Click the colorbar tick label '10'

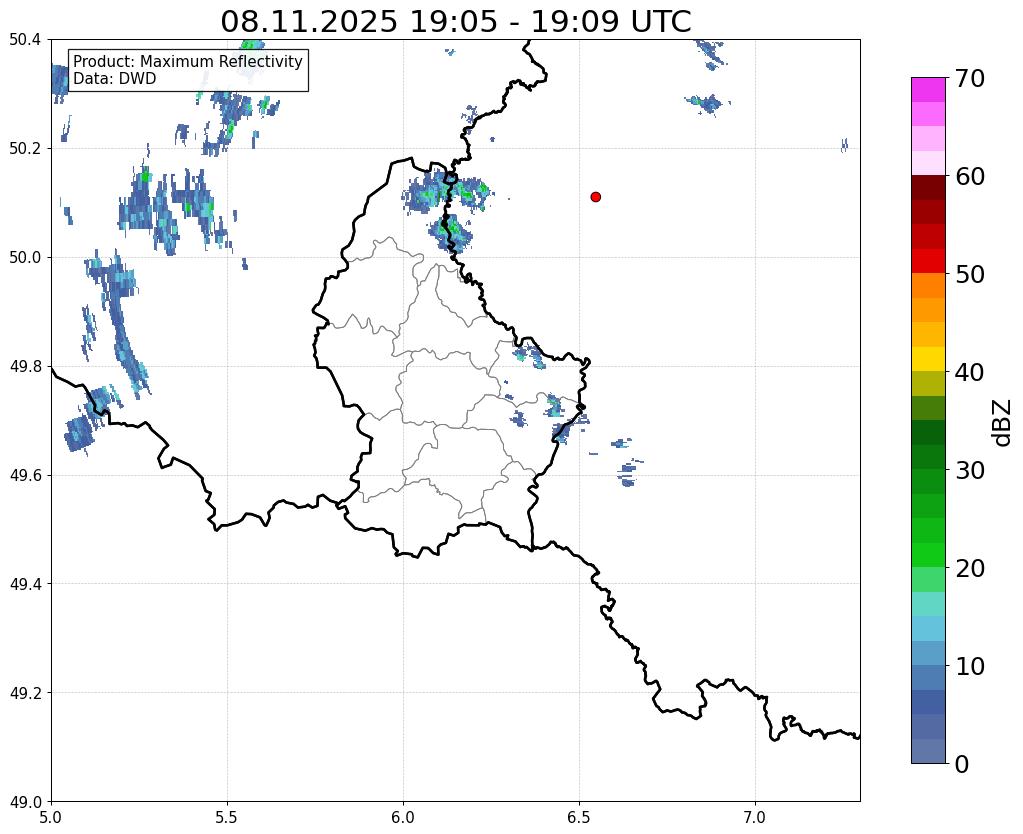pos(970,666)
